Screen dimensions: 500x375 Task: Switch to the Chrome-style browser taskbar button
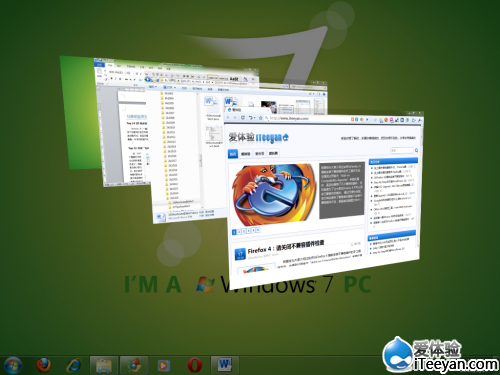click(134, 365)
